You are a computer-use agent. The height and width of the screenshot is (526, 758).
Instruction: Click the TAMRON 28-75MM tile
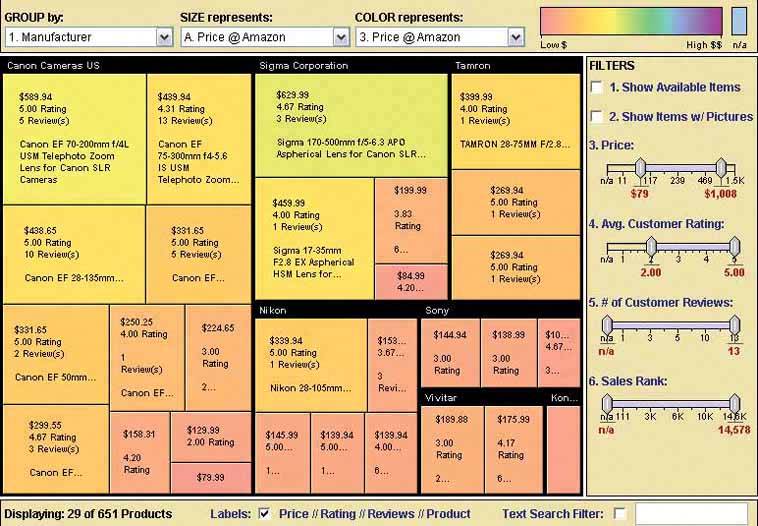click(514, 120)
